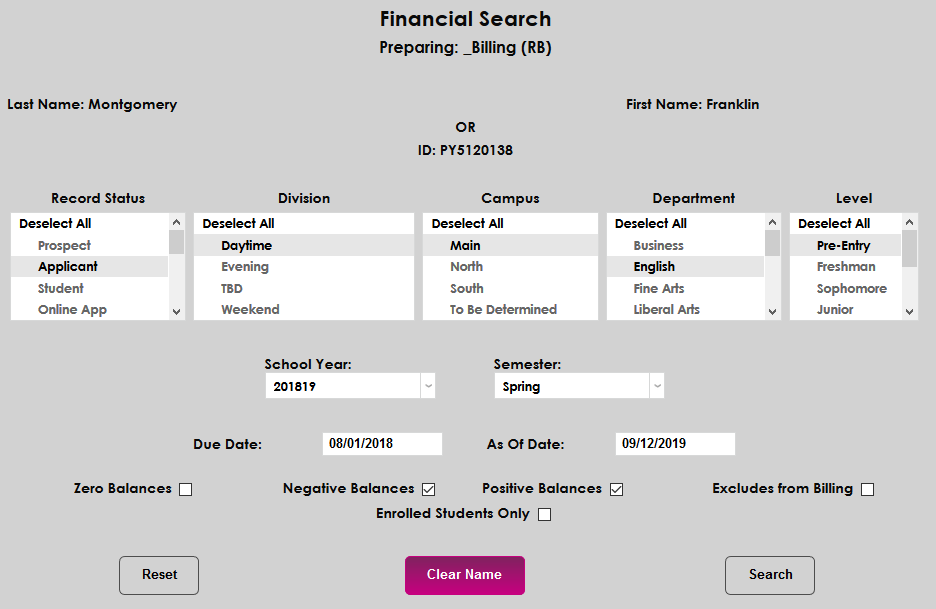Screen dimensions: 936x609
Task: Run the Search button
Action: pos(769,575)
